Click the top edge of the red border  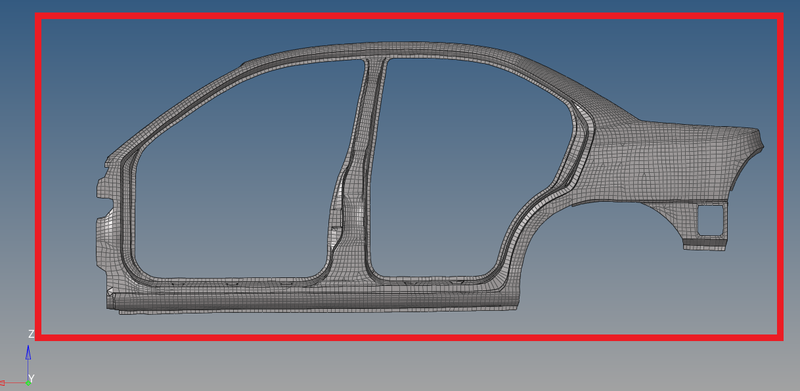pos(409,16)
